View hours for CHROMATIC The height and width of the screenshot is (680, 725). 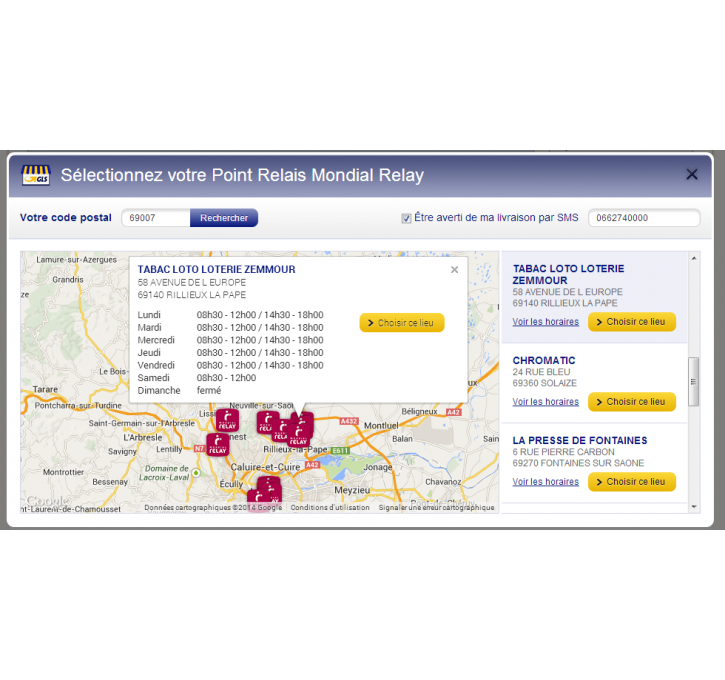pyautogui.click(x=546, y=402)
